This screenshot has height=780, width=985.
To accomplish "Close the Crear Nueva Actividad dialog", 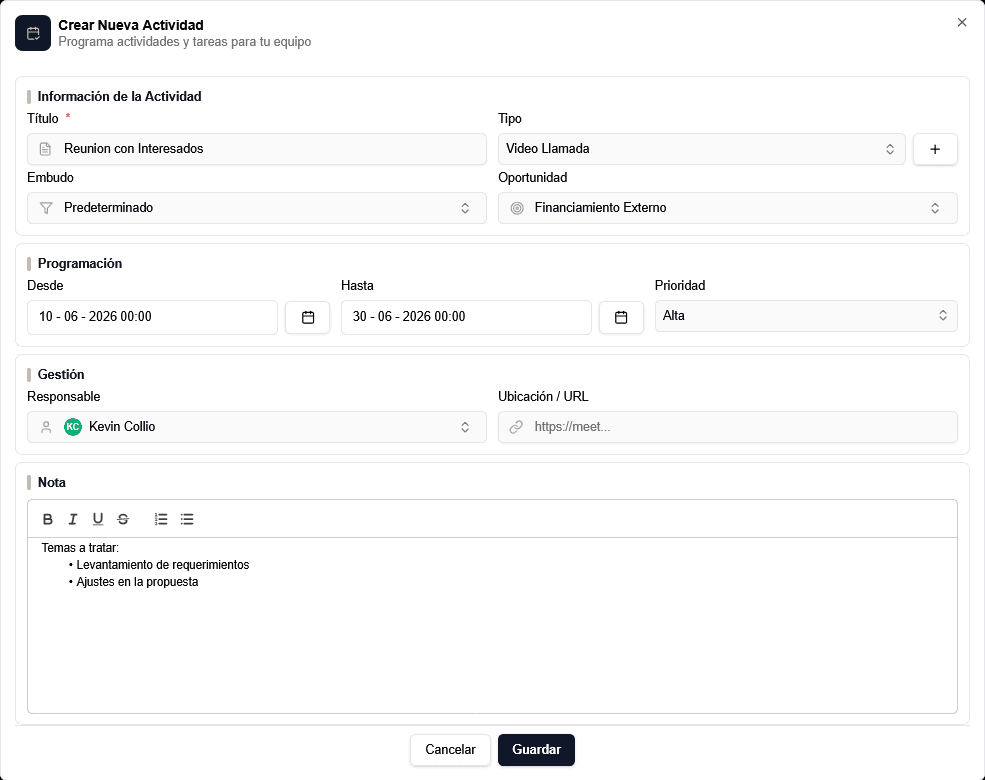I will click(962, 23).
